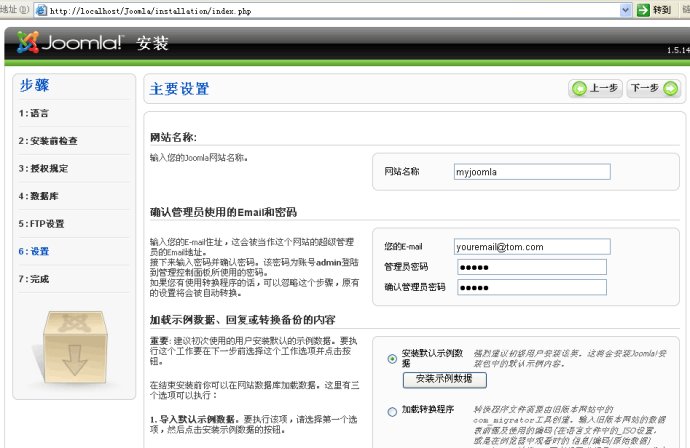Click the Joomla logo icon in header
The height and width of the screenshot is (448, 690).
pyautogui.click(x=28, y=42)
